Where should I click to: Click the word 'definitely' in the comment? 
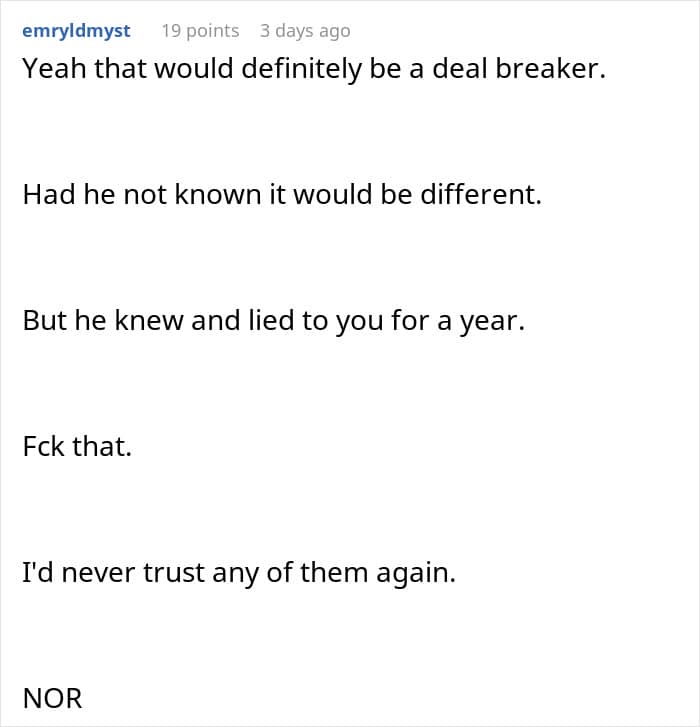point(266,72)
